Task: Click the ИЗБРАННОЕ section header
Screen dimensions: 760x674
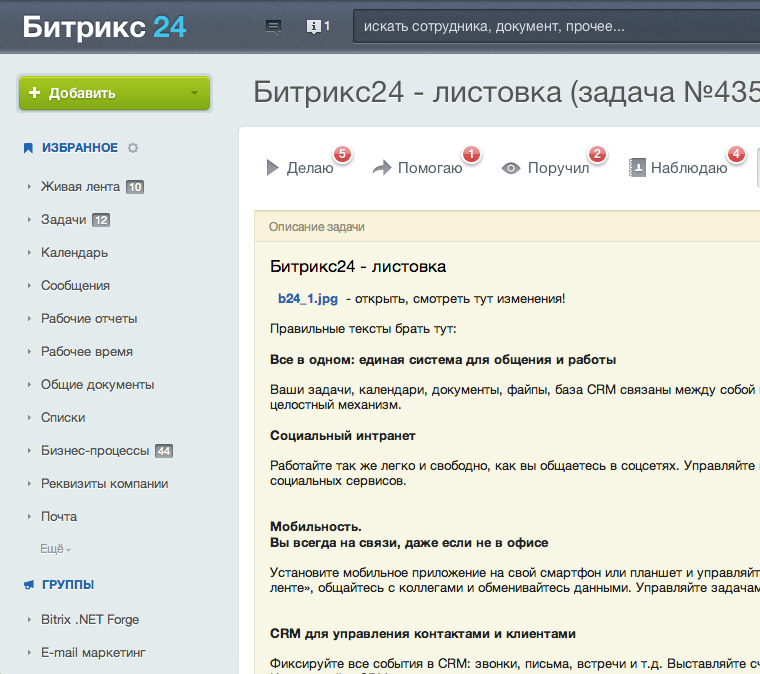Action: tap(80, 148)
